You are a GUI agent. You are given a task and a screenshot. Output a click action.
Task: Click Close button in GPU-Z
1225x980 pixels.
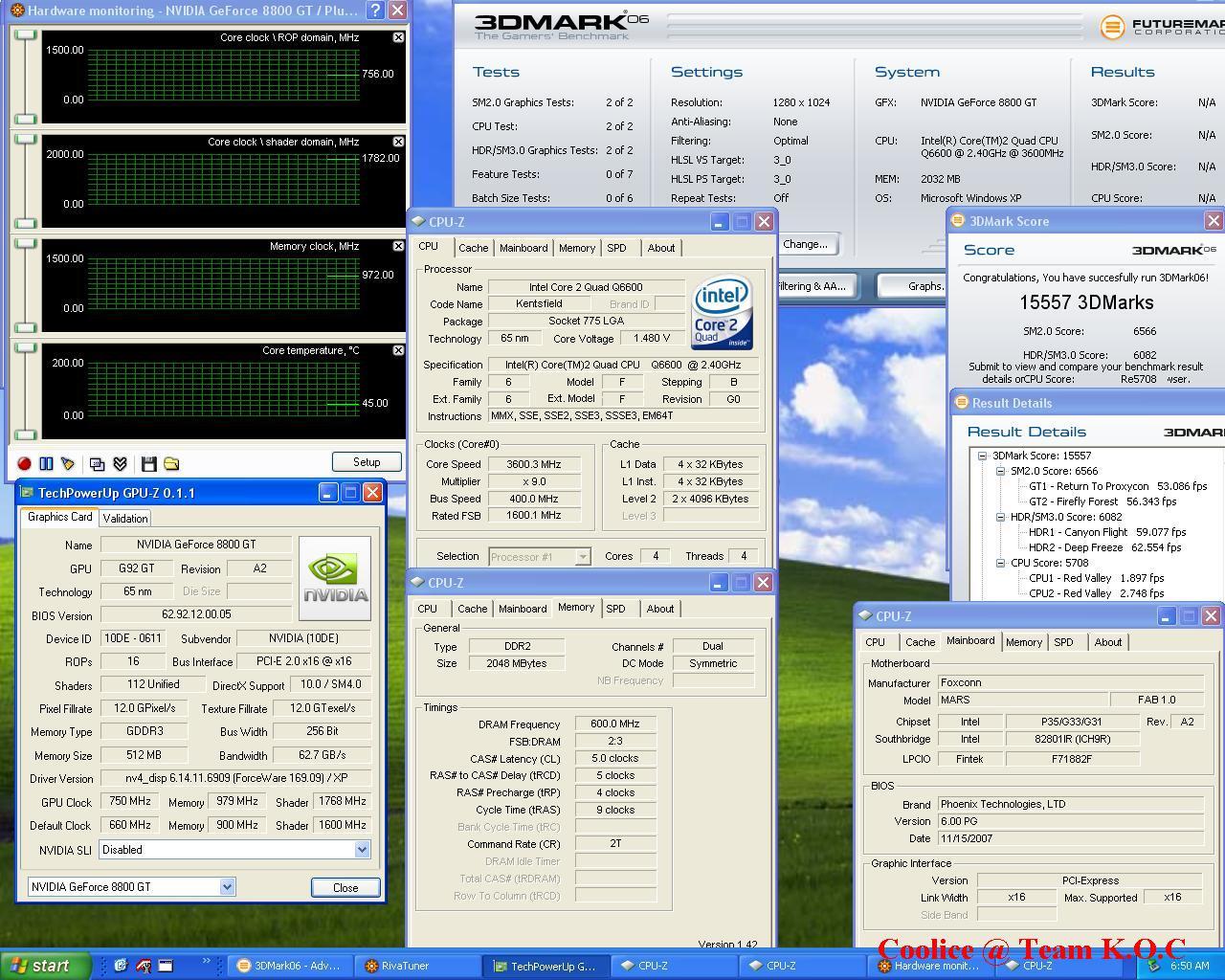[345, 887]
